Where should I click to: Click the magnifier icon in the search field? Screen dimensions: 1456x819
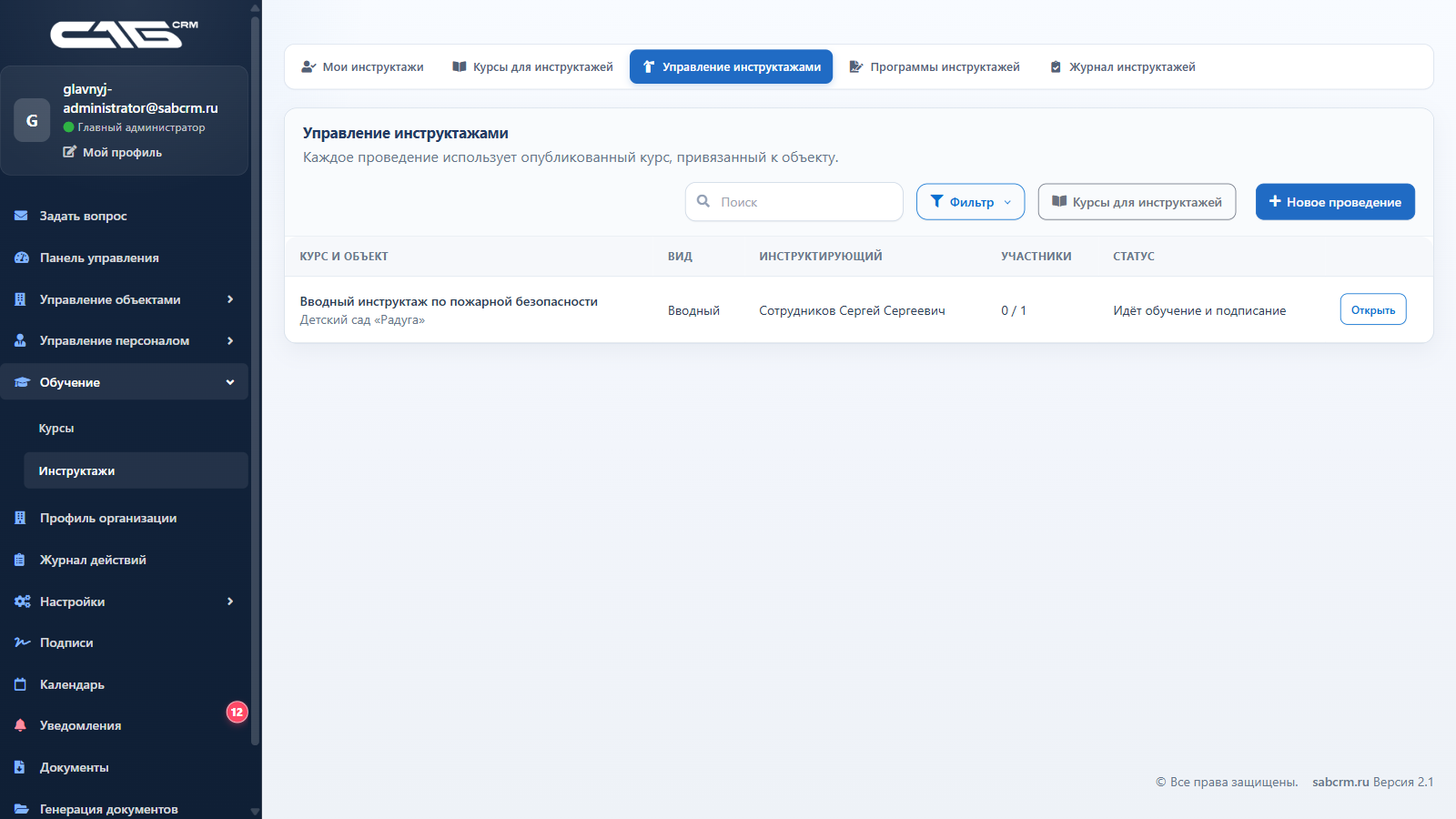tap(703, 201)
